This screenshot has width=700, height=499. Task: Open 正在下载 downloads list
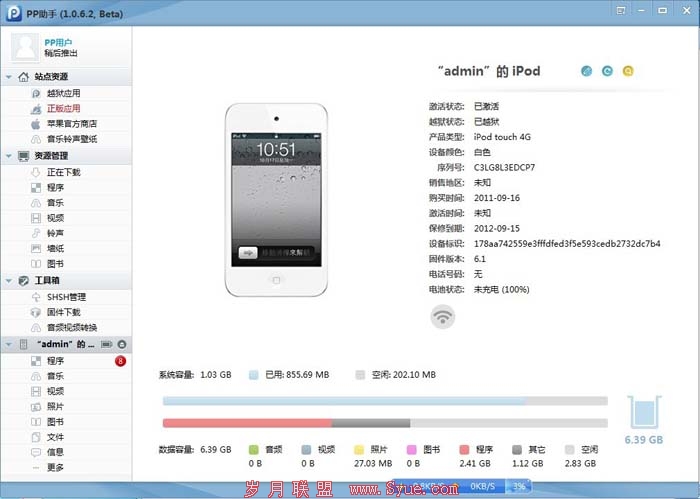coord(63,172)
